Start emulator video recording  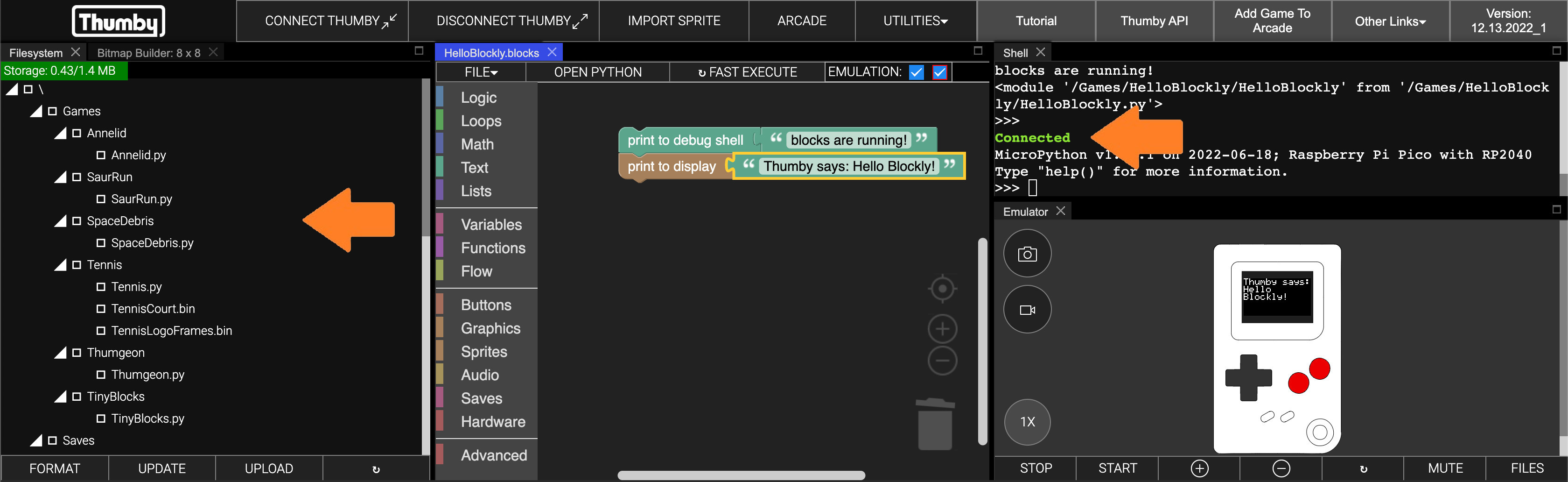(1027, 310)
